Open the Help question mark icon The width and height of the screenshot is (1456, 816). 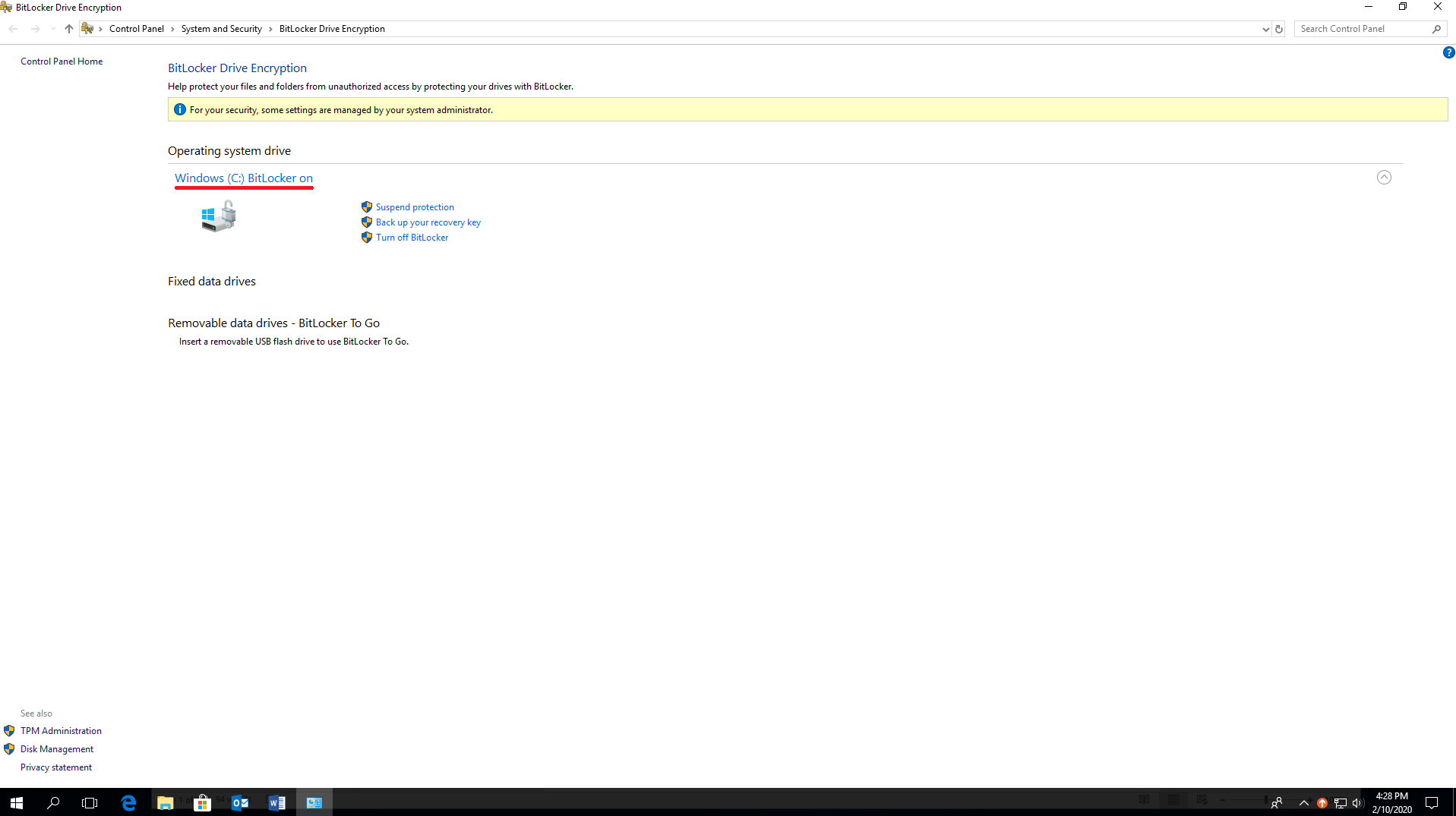pos(1448,52)
